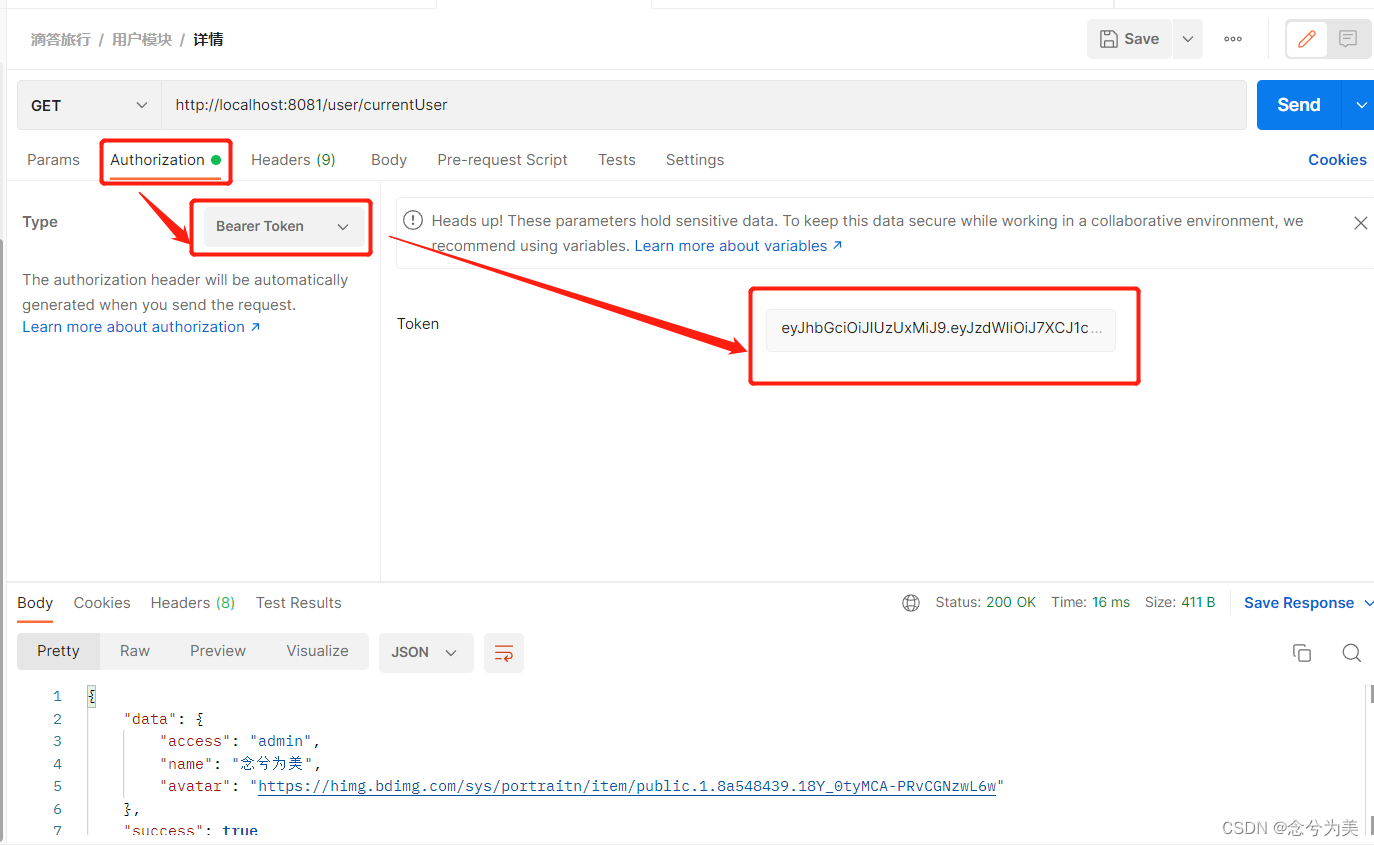Search the response with magnifier icon
The height and width of the screenshot is (846, 1374).
tap(1351, 653)
